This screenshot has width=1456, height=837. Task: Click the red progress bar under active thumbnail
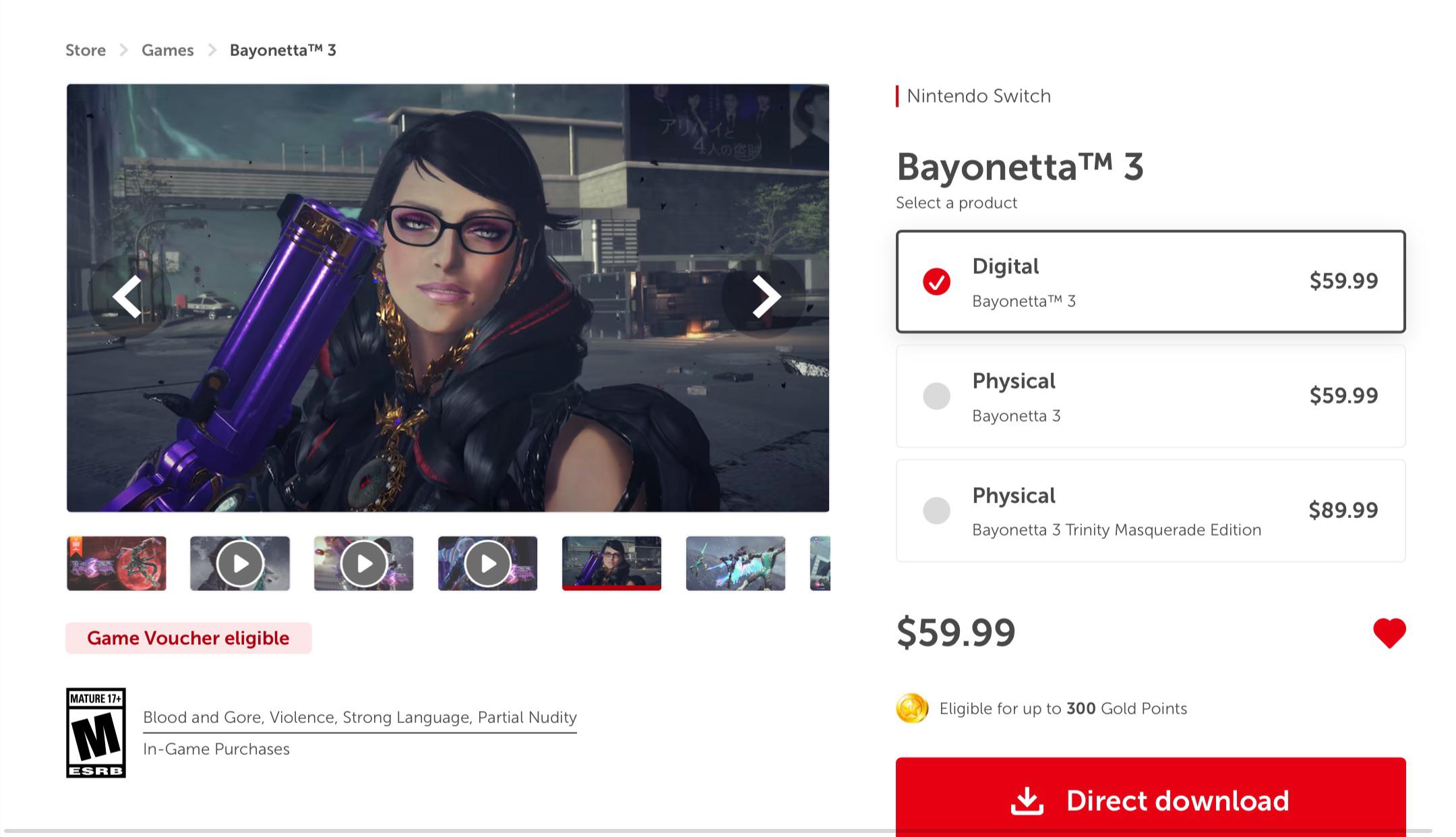[611, 587]
